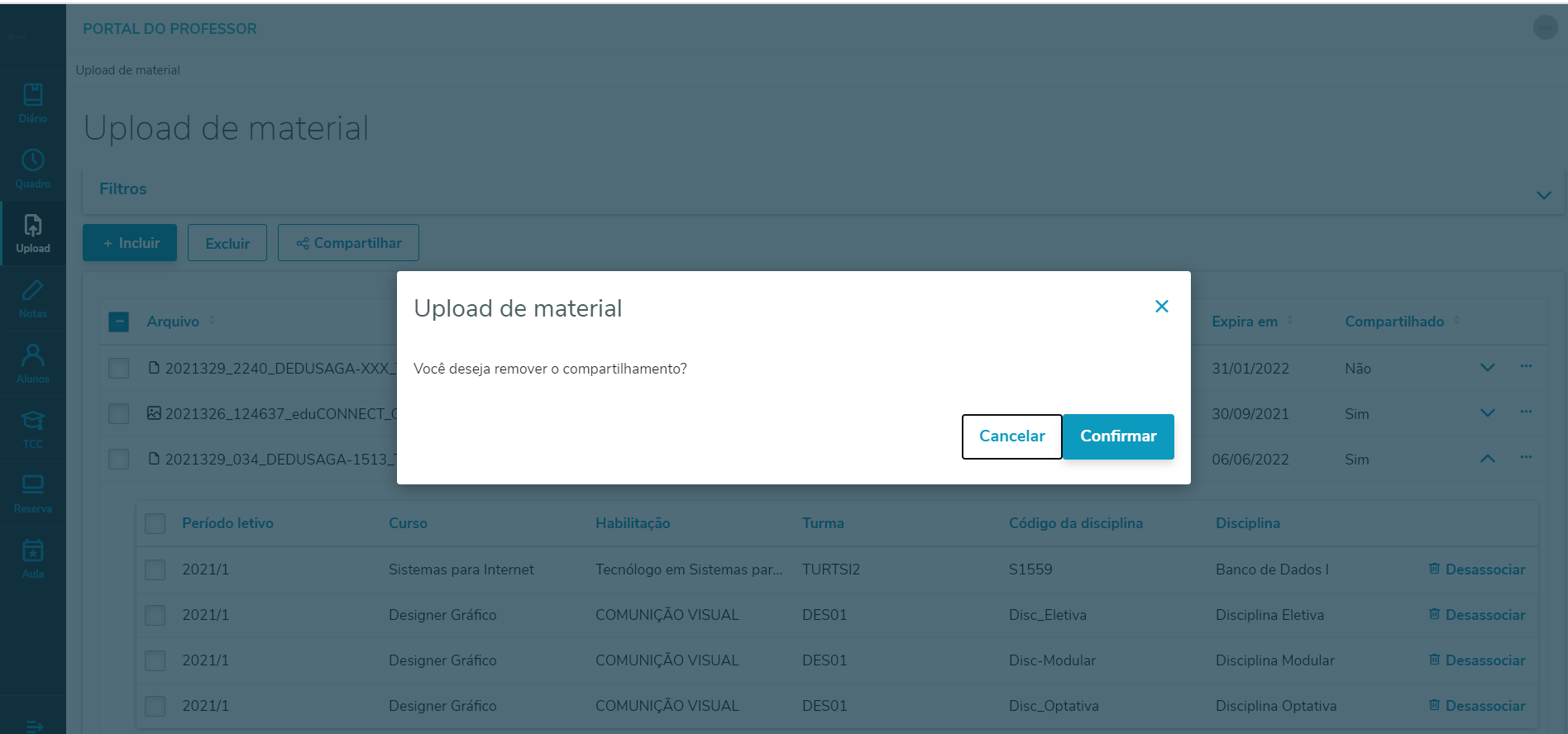Image resolution: width=1568 pixels, height=734 pixels.
Task: Click the Excluir button
Action: coord(227,243)
